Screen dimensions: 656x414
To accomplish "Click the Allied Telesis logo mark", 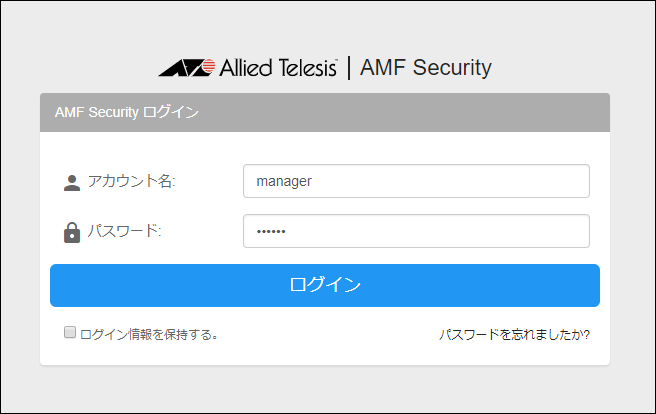I will click(186, 68).
